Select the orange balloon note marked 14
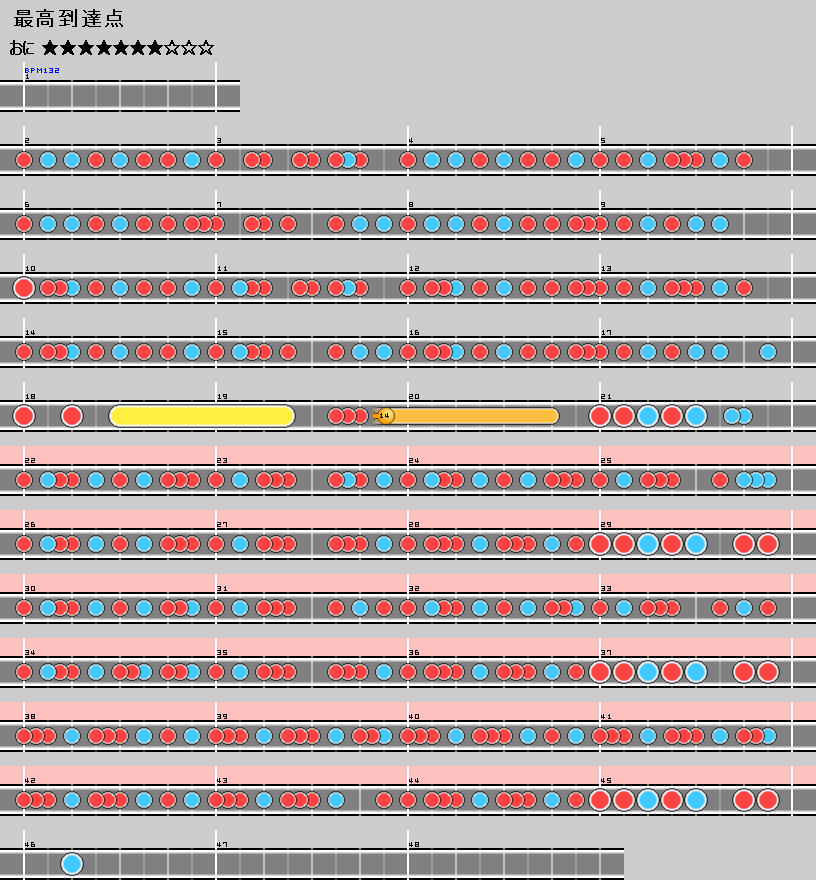This screenshot has width=816, height=880. [385, 416]
